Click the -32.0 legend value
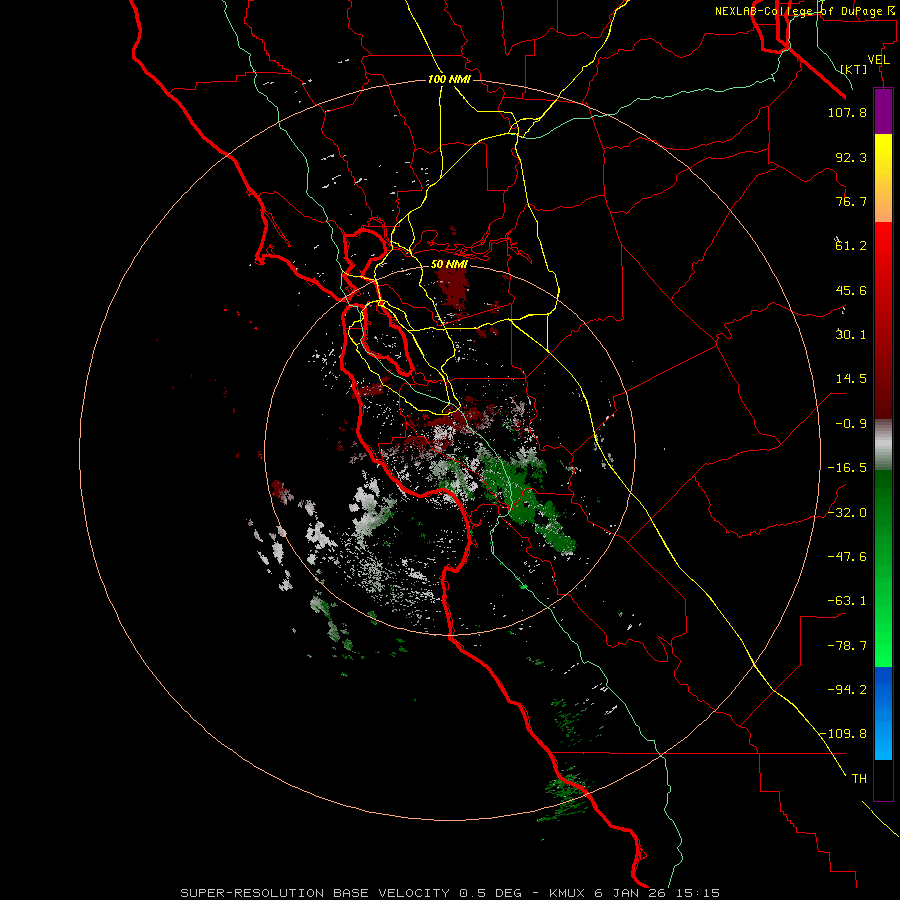The height and width of the screenshot is (900, 900). (847, 513)
